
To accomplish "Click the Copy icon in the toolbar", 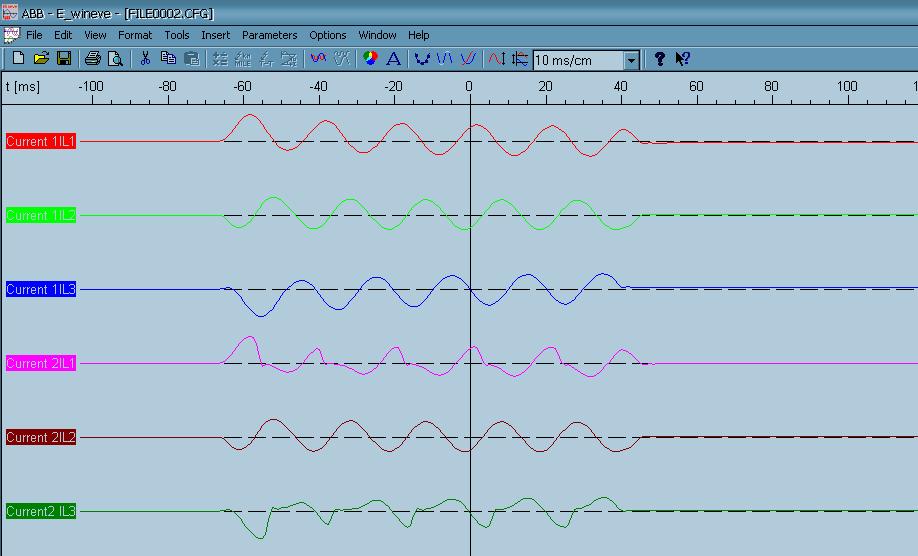I will pos(168,59).
